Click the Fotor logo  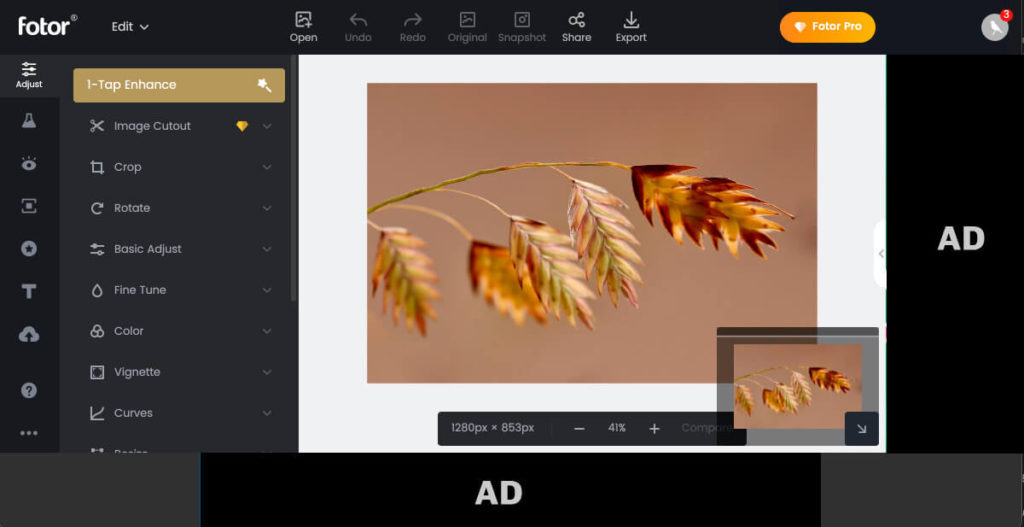click(47, 25)
